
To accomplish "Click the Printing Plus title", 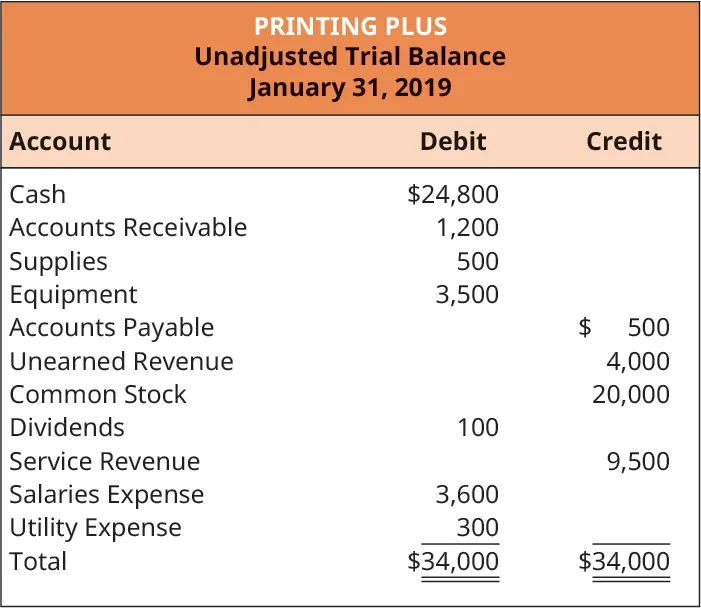I will click(x=350, y=25).
